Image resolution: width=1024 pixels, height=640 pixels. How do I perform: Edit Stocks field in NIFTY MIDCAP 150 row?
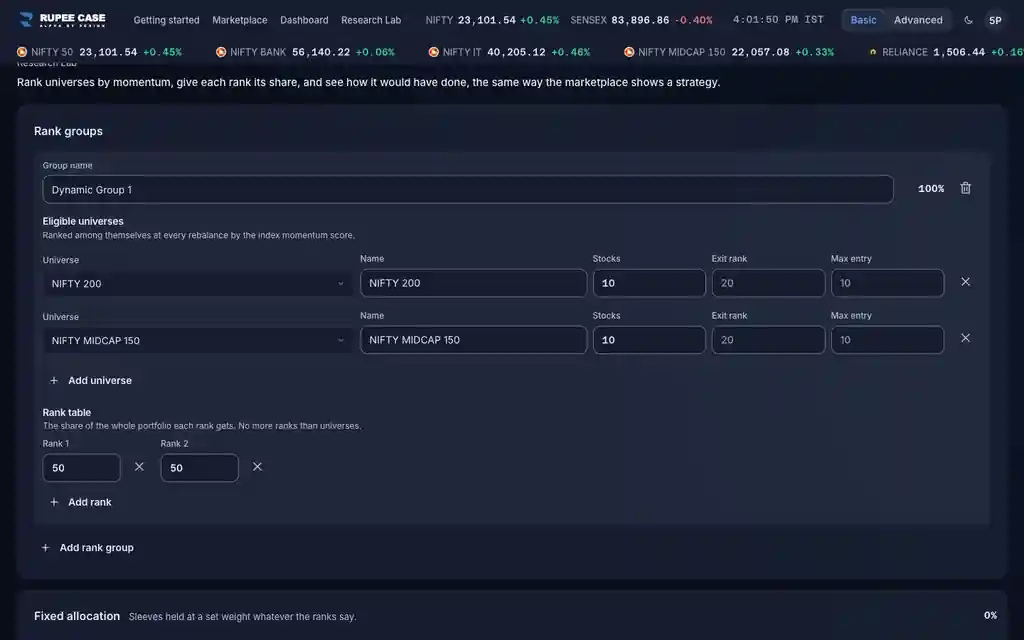point(649,340)
